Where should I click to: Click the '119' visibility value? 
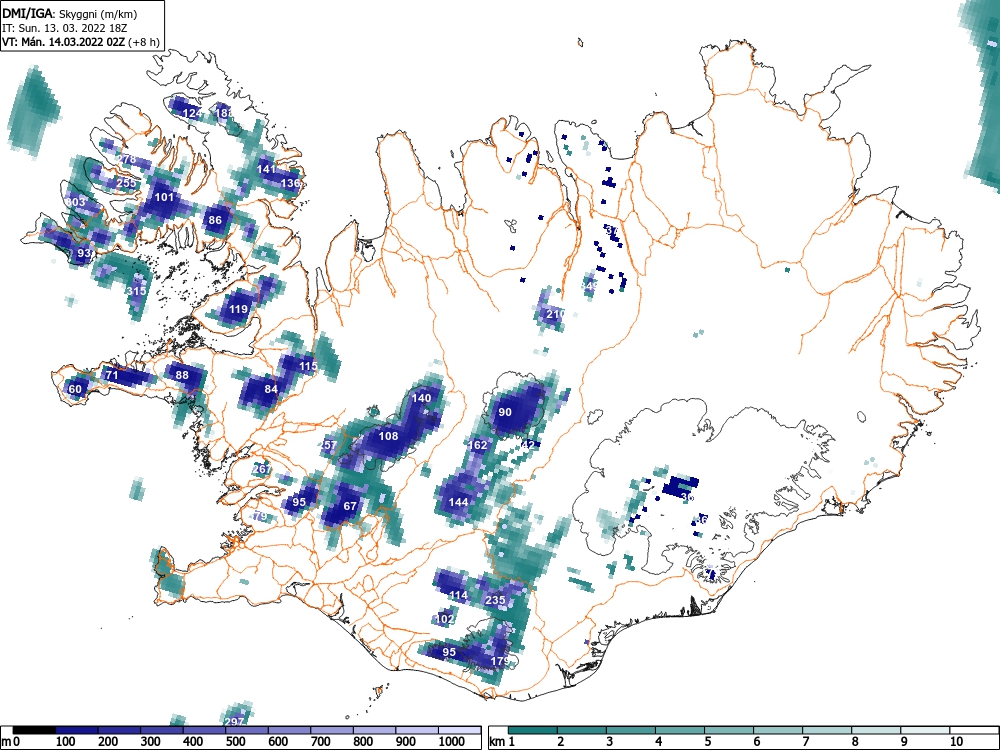pos(238,309)
